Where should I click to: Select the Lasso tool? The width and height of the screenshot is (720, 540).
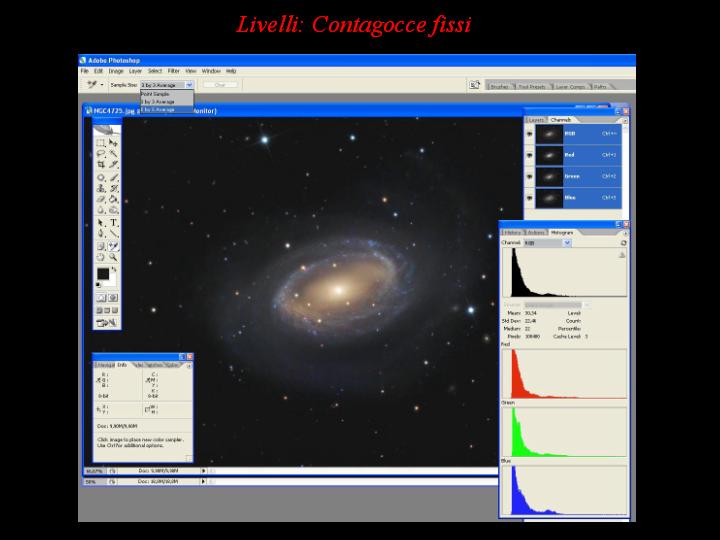coord(101,154)
